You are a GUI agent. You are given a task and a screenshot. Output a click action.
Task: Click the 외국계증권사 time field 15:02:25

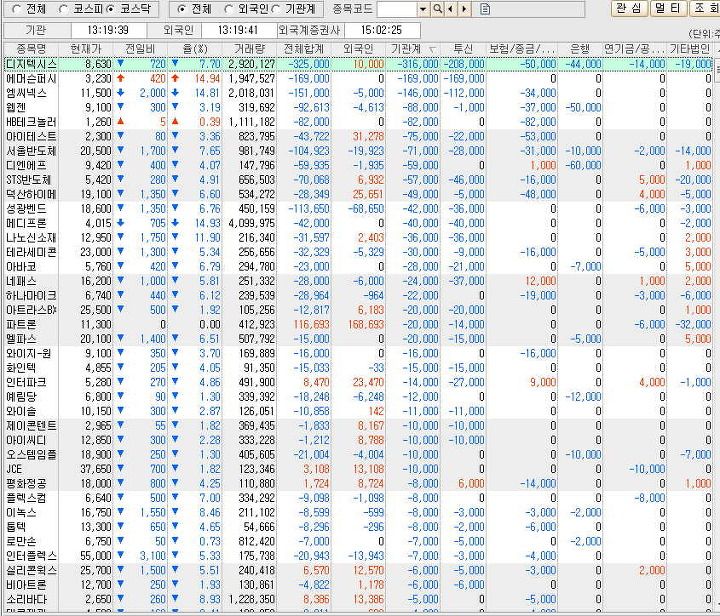(x=382, y=30)
